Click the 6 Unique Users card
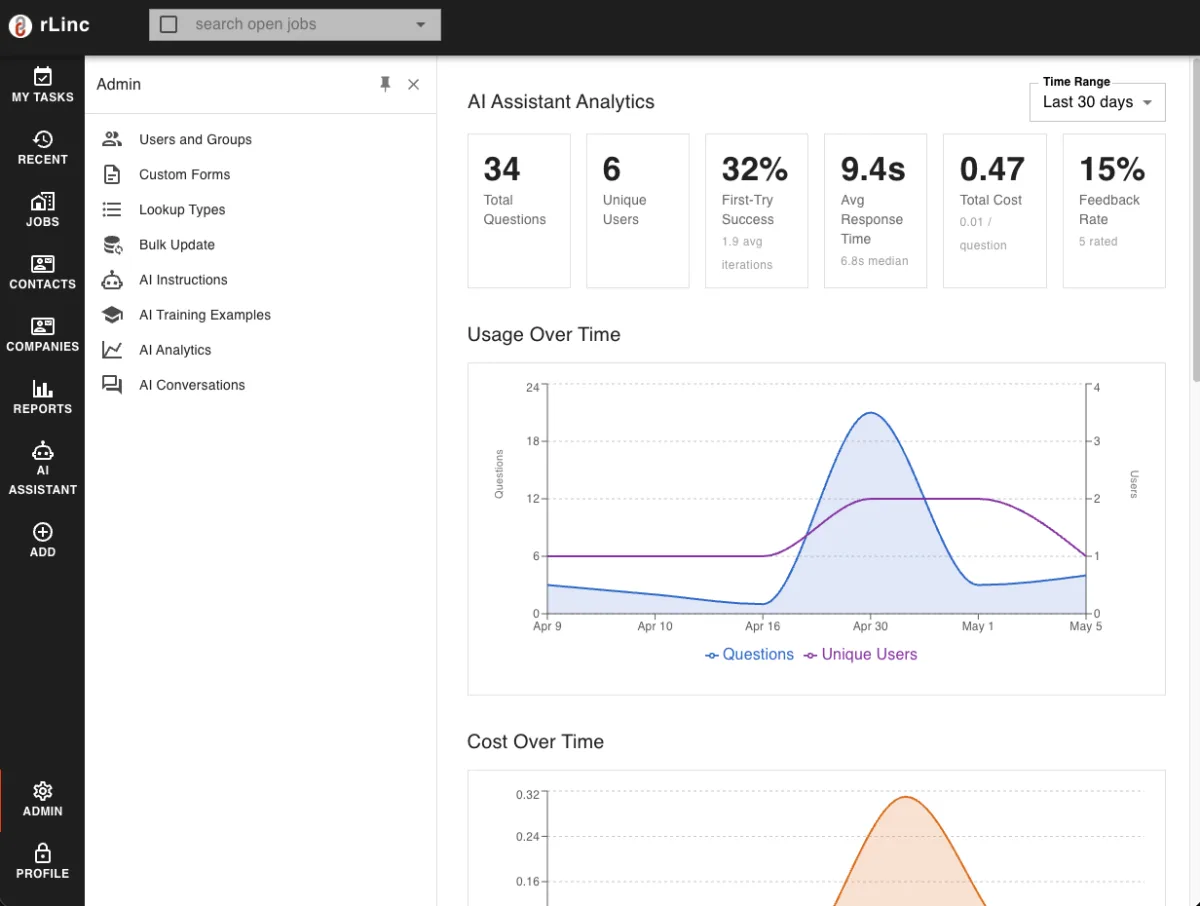The width and height of the screenshot is (1200, 906). click(x=637, y=211)
